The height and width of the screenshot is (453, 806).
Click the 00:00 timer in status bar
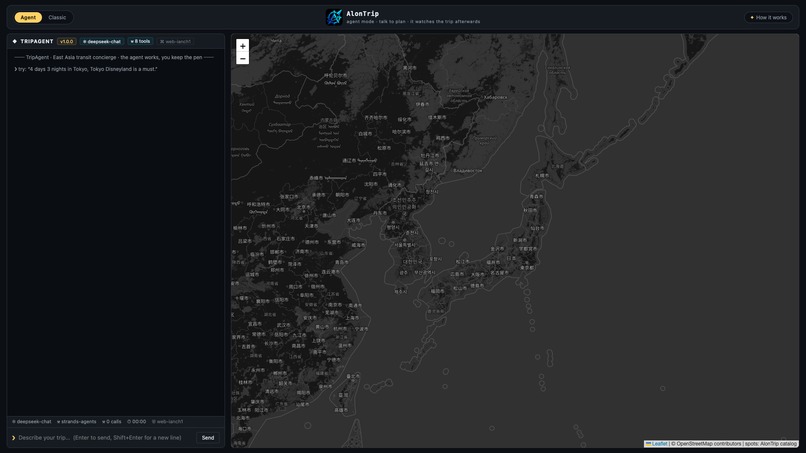(x=137, y=422)
